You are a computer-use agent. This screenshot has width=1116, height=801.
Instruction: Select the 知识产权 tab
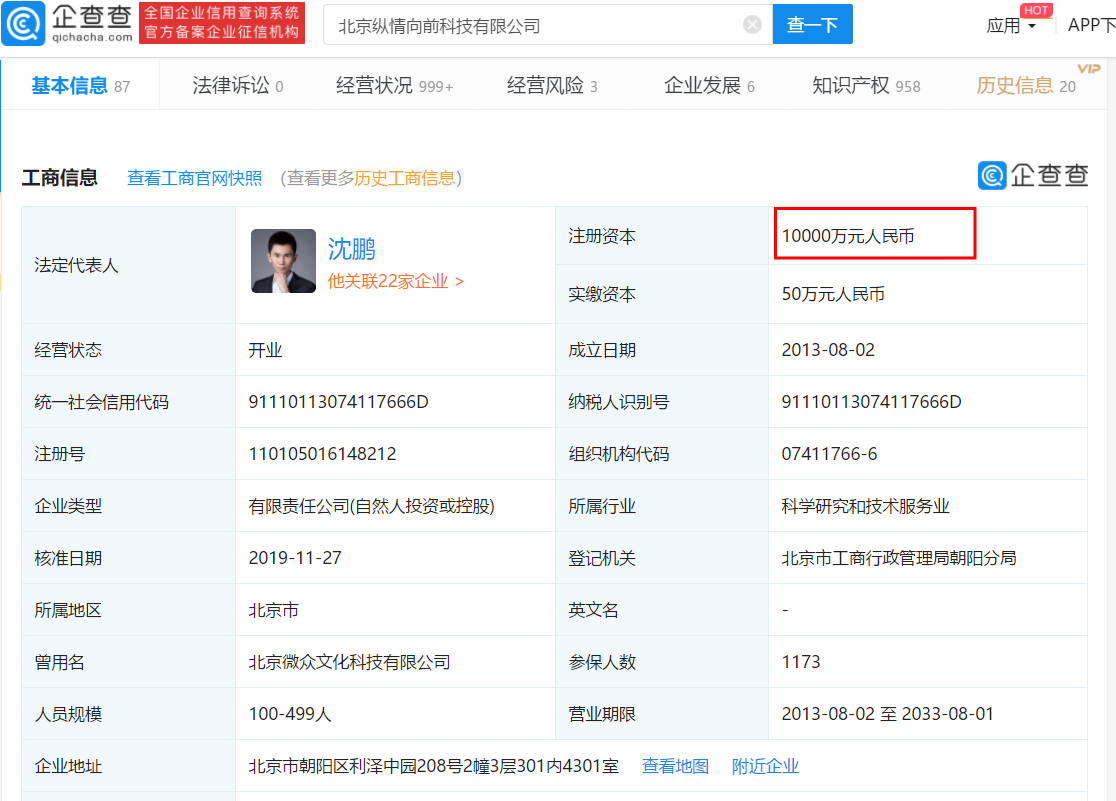(x=865, y=86)
